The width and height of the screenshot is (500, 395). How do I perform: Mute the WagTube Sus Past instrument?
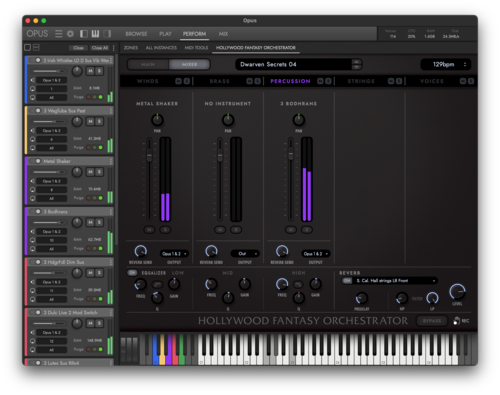(x=90, y=121)
